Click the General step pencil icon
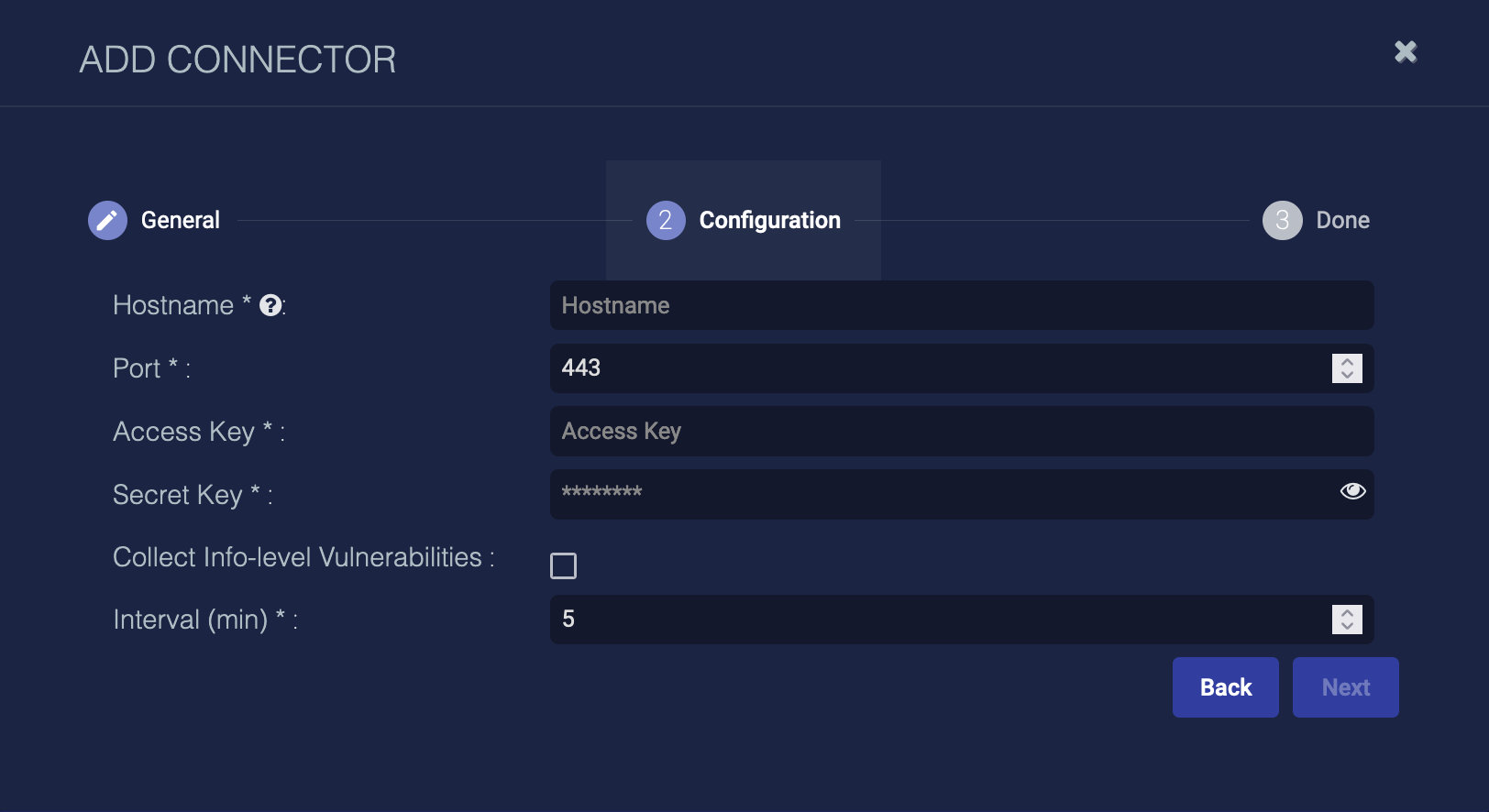This screenshot has width=1489, height=812. pos(107,220)
